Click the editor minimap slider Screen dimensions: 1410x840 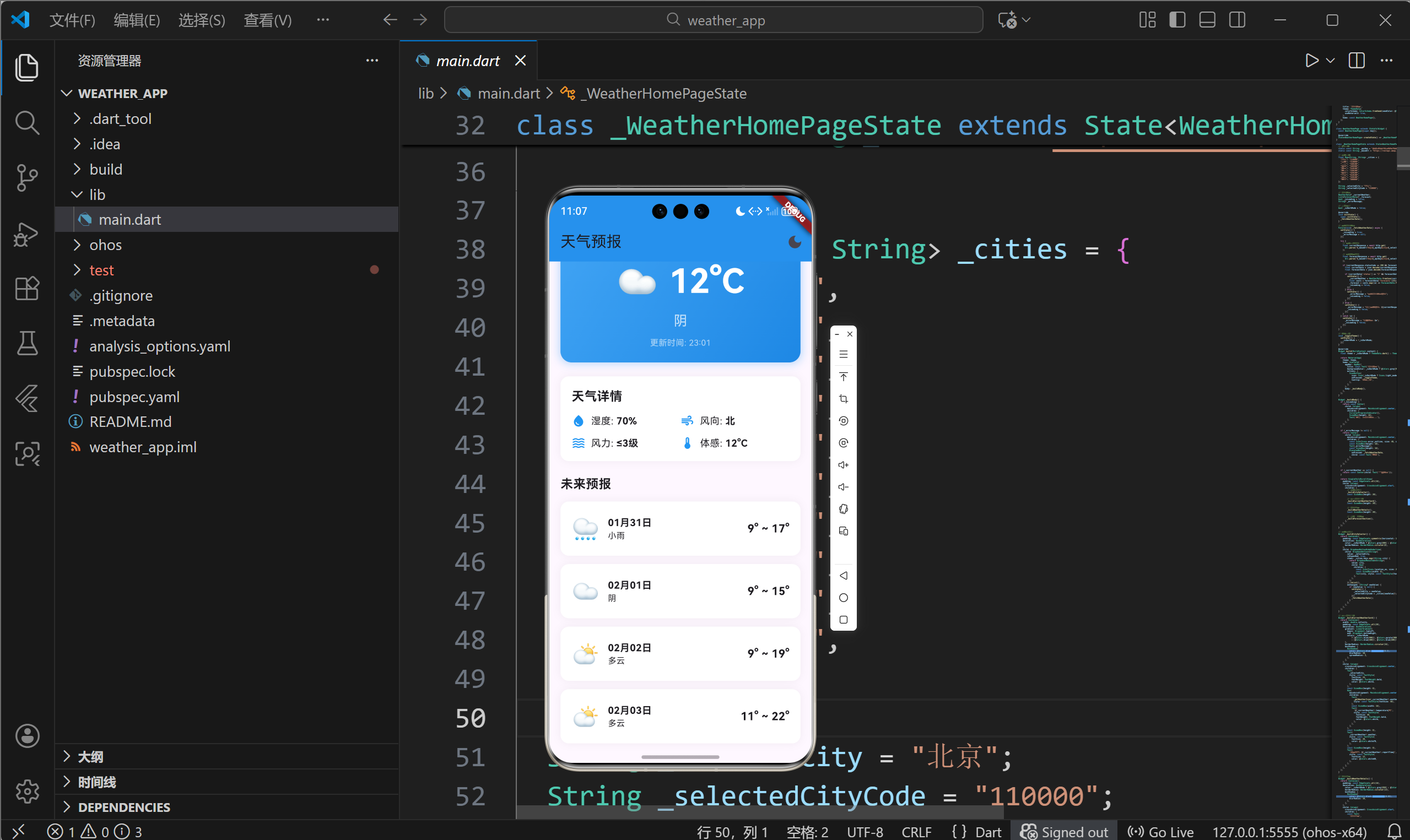(x=1402, y=159)
